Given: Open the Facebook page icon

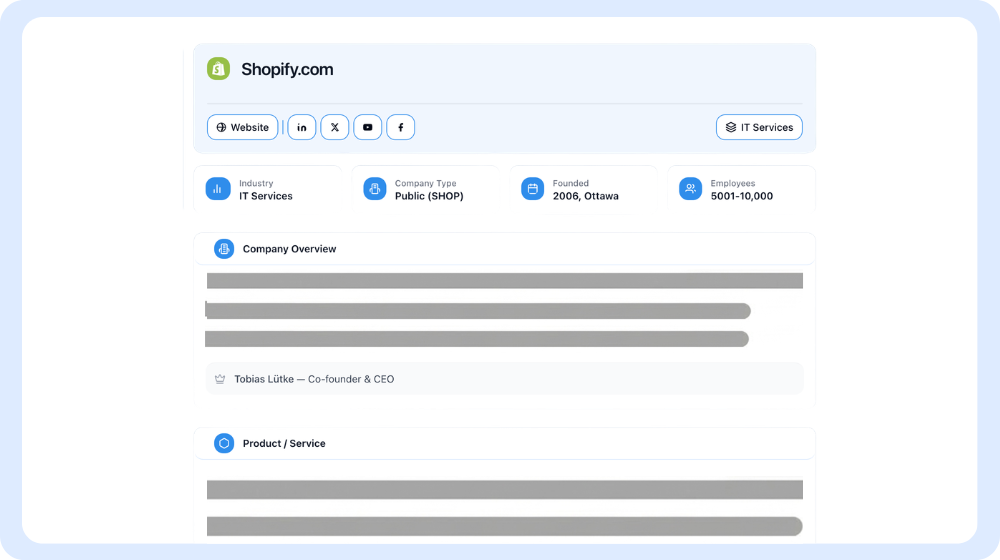Looking at the screenshot, I should 401,127.
